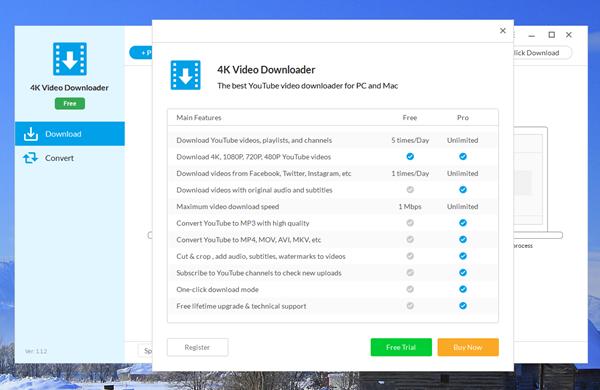
Task: Click the Pro column header
Action: pyautogui.click(x=463, y=117)
